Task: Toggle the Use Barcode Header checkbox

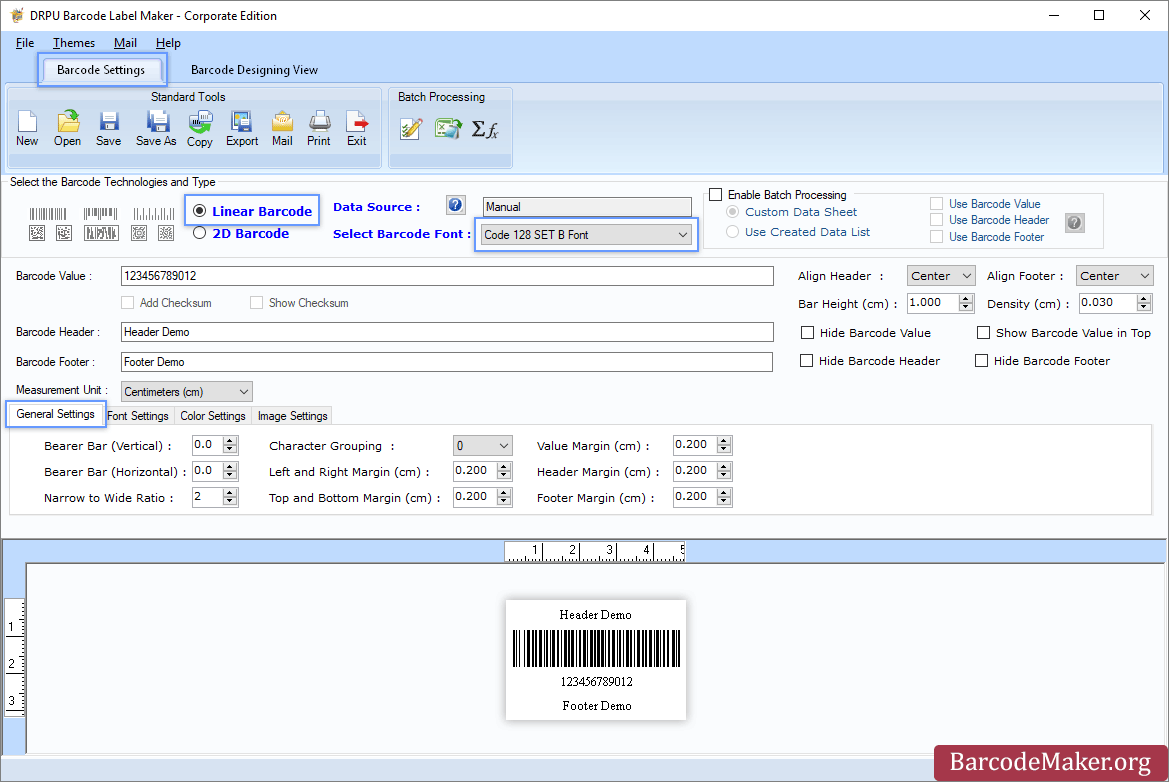Action: [x=936, y=220]
